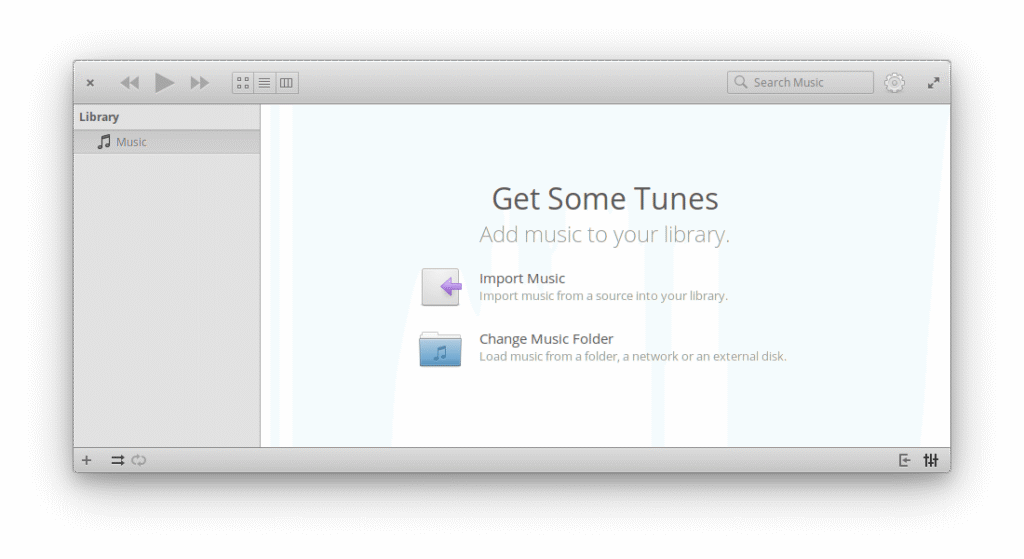Image resolution: width=1024 pixels, height=559 pixels.
Task: Switch to list view
Action: (265, 83)
